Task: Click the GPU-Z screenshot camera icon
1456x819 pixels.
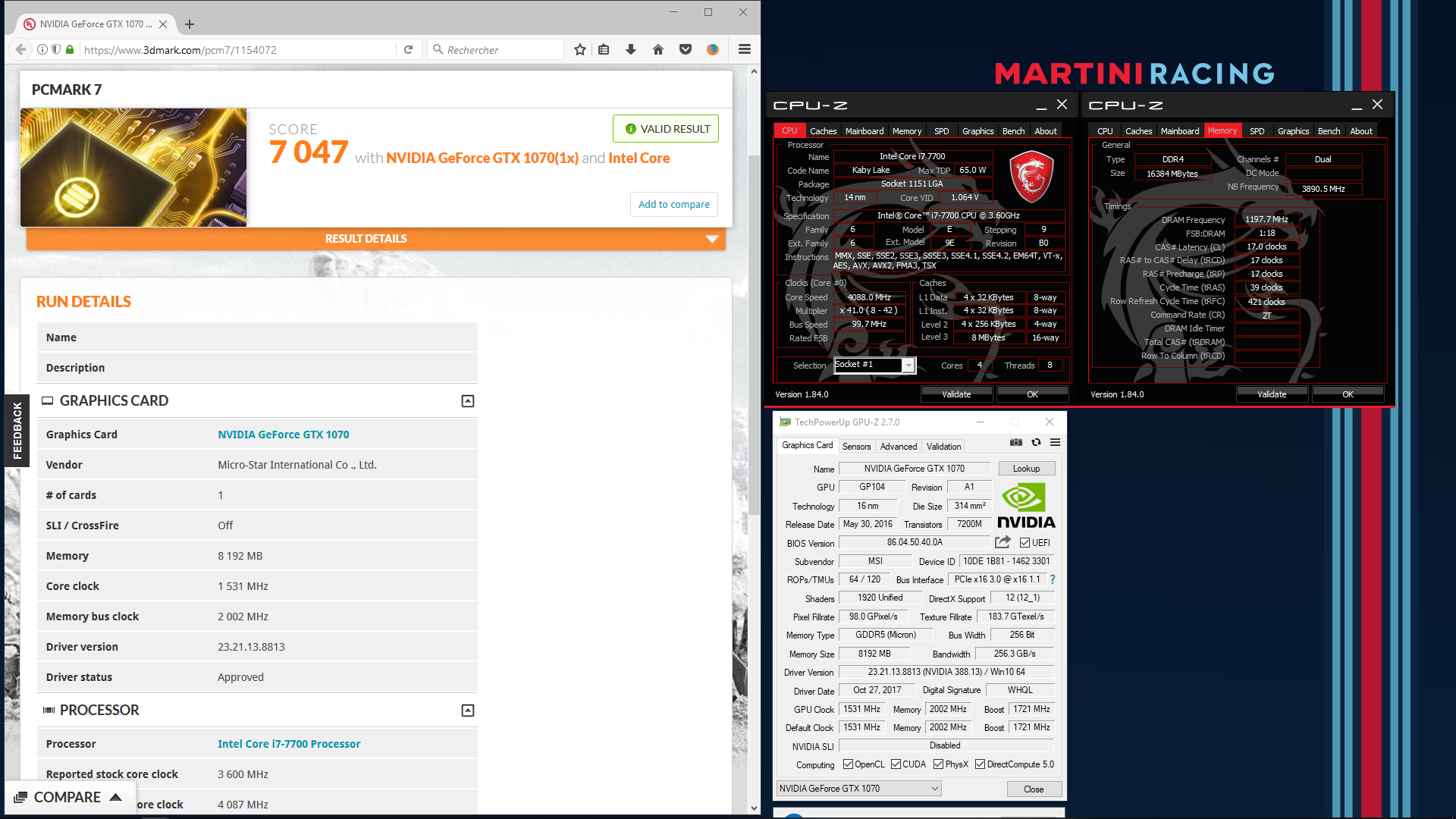Action: click(1016, 442)
